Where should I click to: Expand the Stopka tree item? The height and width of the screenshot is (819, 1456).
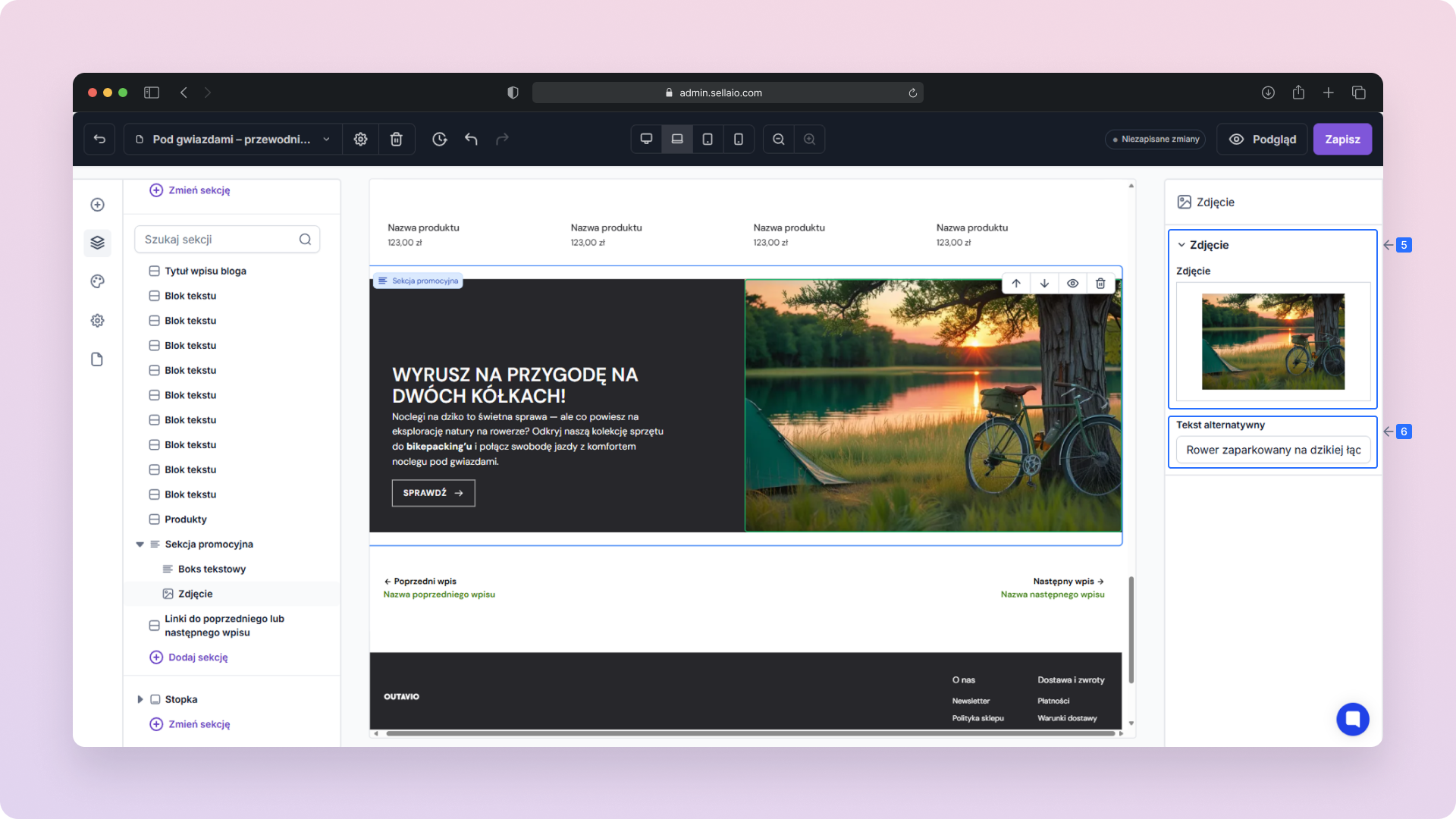pos(140,699)
